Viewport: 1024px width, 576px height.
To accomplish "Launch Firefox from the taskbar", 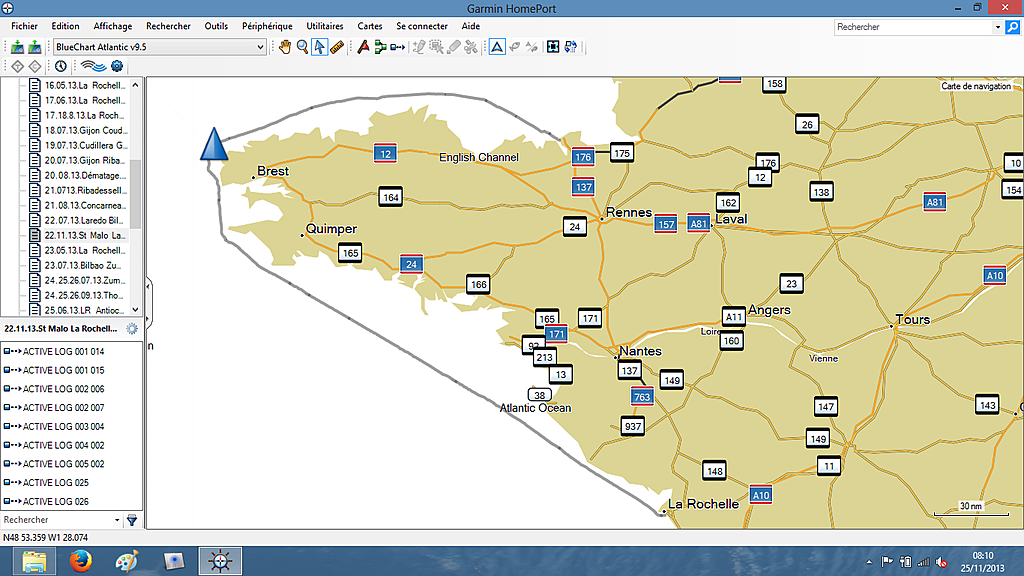I will click(81, 561).
